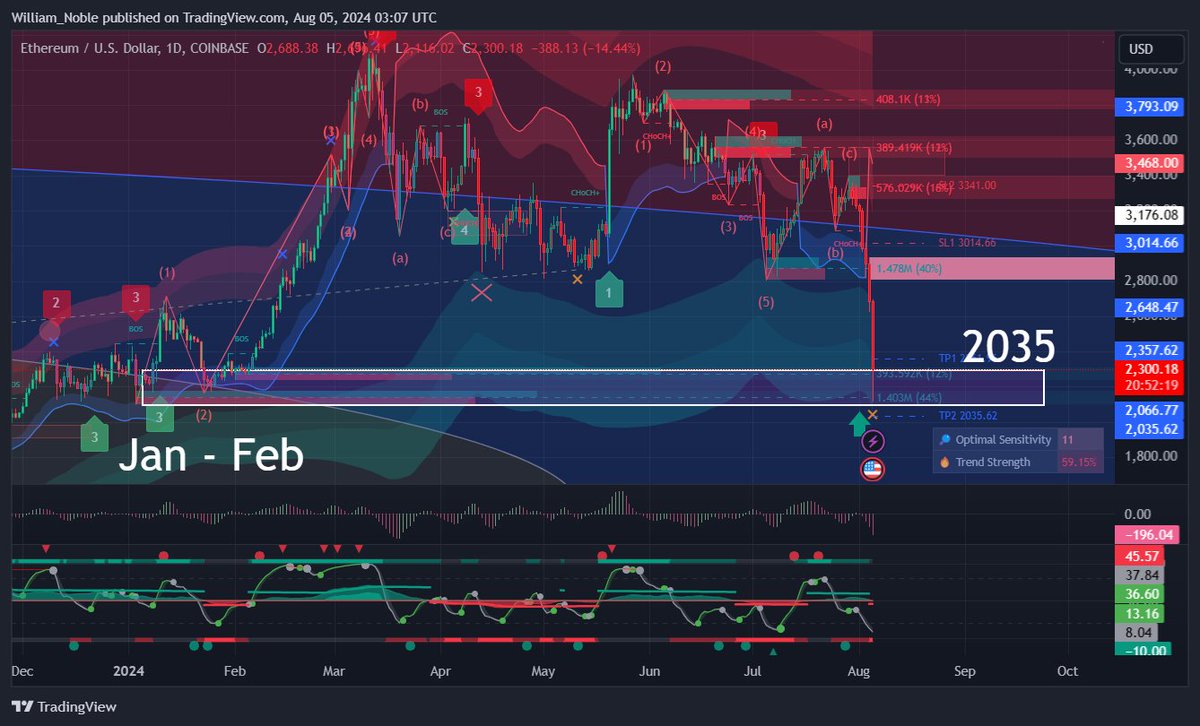Open the US flag economic event icon
Image resolution: width=1200 pixels, height=726 pixels.
pos(872,468)
